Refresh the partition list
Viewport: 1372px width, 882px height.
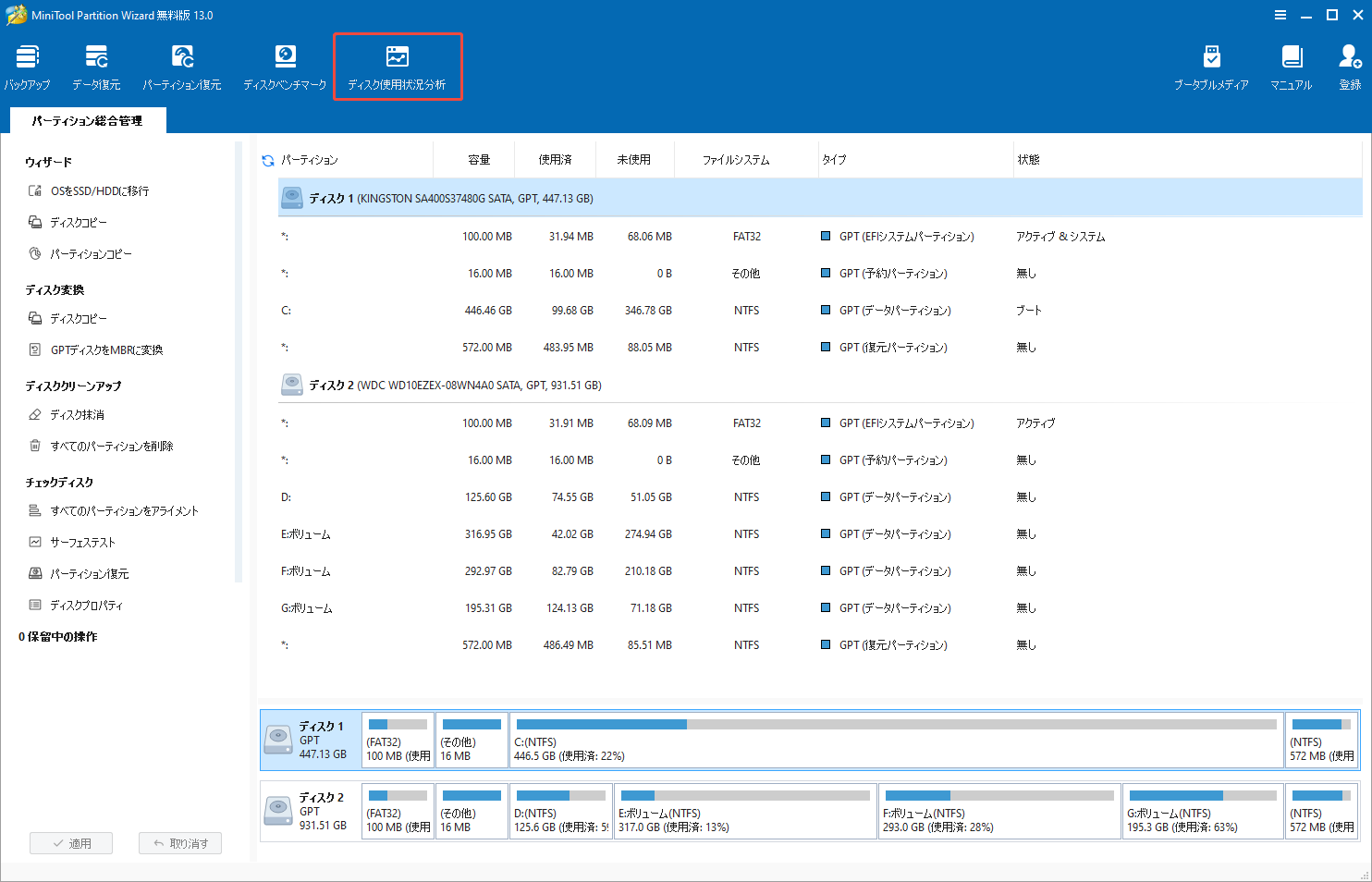pyautogui.click(x=267, y=158)
